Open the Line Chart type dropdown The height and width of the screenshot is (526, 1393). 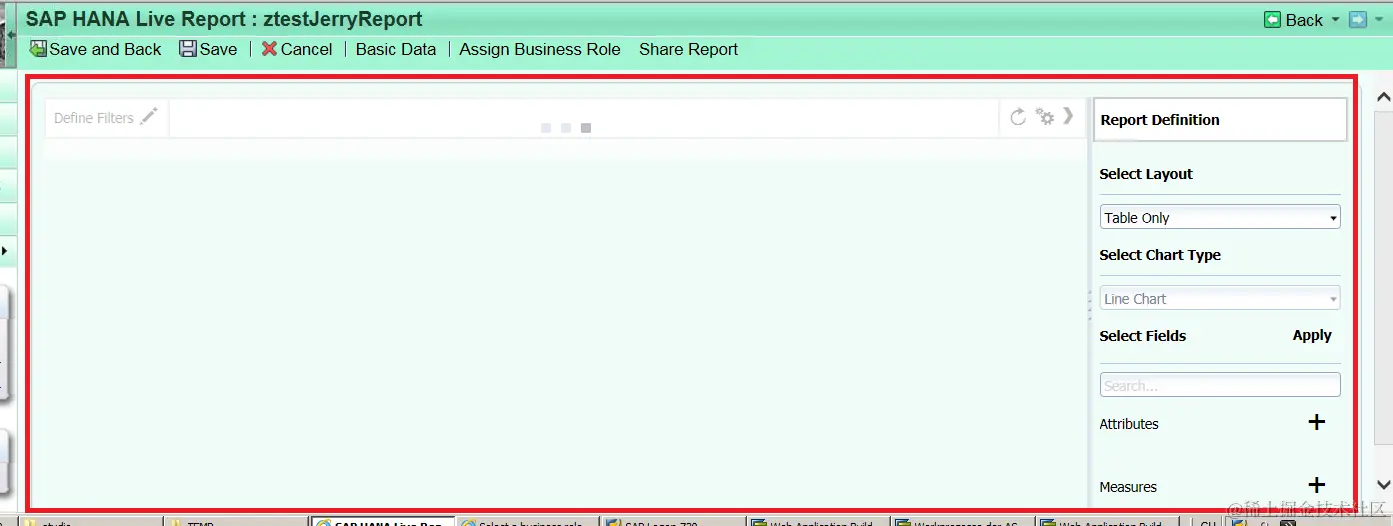point(1220,298)
